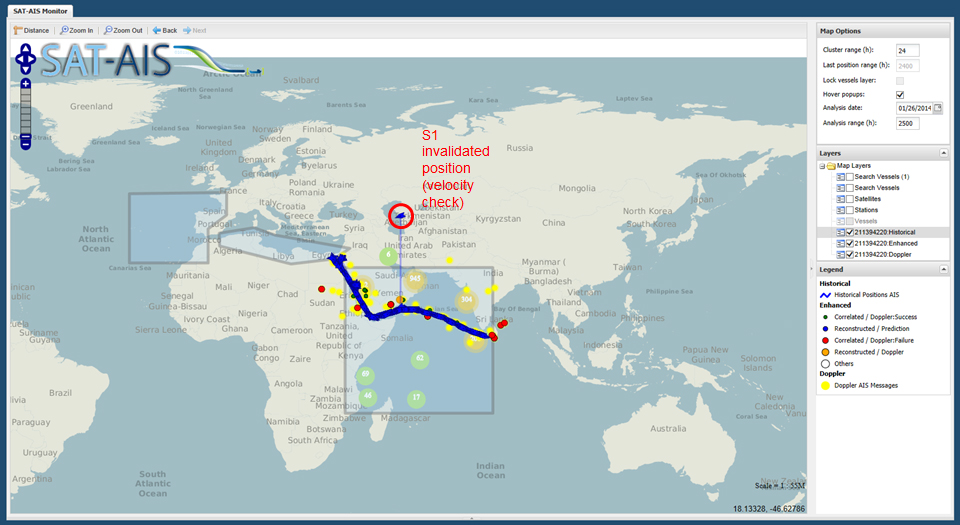Viewport: 960px width, 525px height.
Task: Collapse the Map Layers tree node
Action: [822, 166]
